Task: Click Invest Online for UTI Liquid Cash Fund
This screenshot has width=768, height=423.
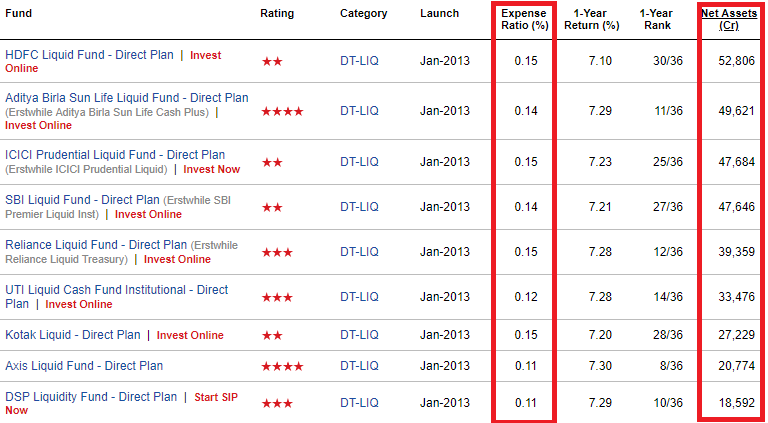Action: [x=78, y=305]
